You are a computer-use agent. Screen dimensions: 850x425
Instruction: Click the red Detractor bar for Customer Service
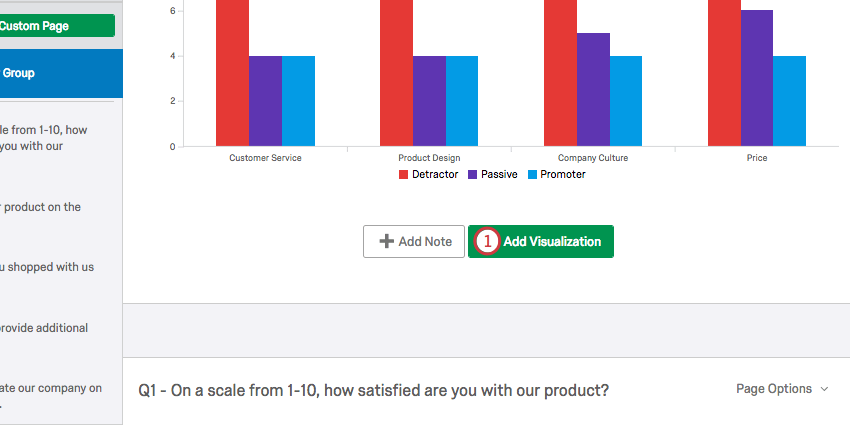pyautogui.click(x=233, y=73)
